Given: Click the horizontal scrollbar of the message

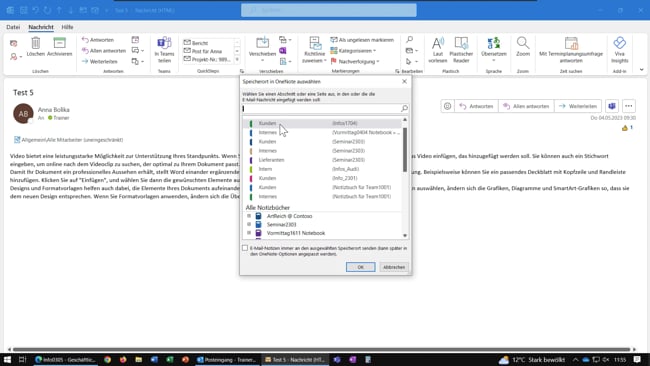Looking at the screenshot, I should click(321, 349).
